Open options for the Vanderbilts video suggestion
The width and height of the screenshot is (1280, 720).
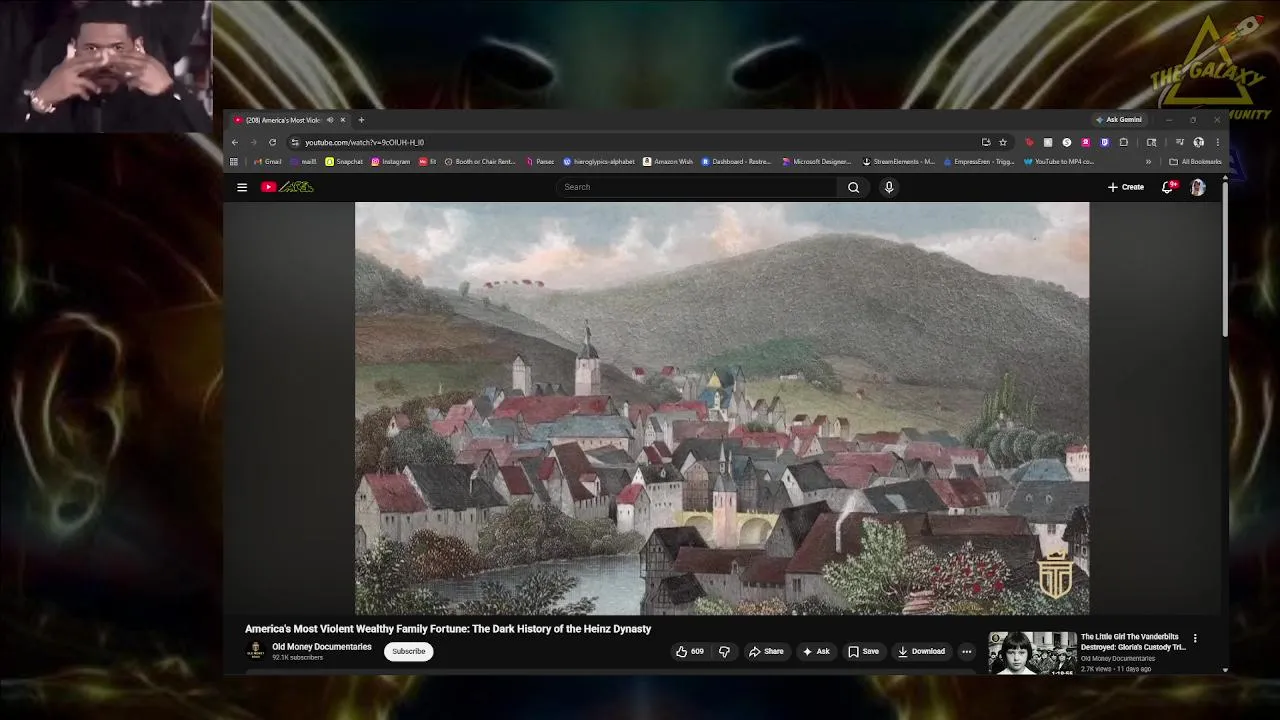pos(1194,638)
